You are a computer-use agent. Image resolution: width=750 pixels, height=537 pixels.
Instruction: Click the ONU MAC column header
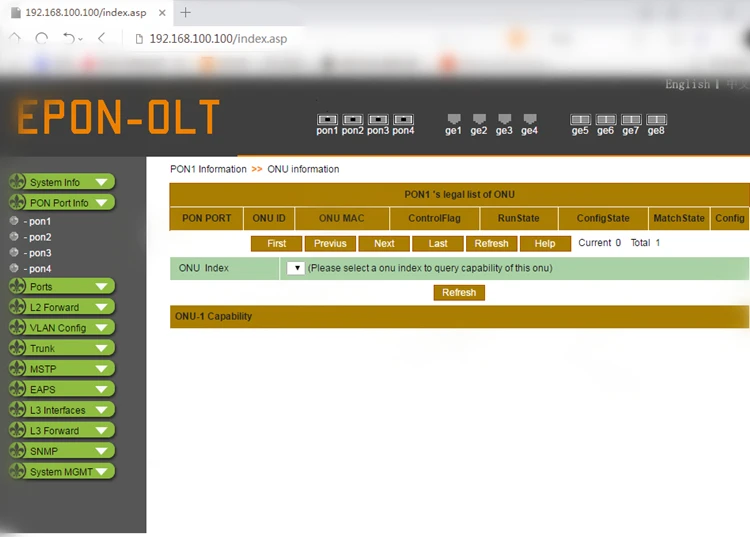pyautogui.click(x=342, y=218)
